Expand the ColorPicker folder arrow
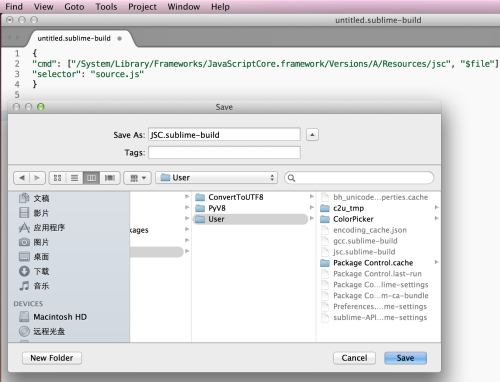Image resolution: width=500 pixels, height=382 pixels. pyautogui.click(x=436, y=218)
